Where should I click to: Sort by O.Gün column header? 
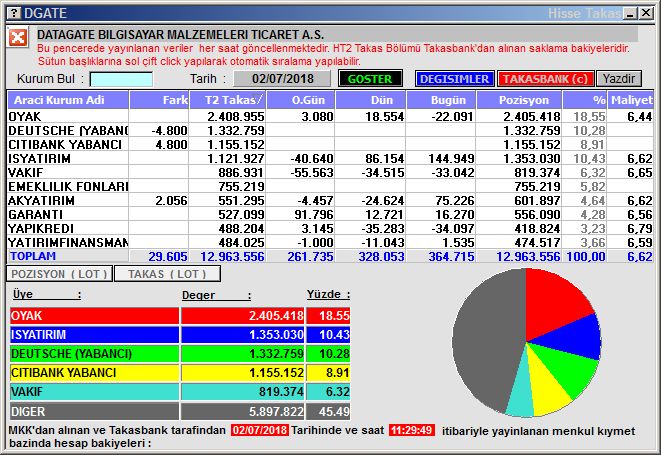pyautogui.click(x=301, y=100)
